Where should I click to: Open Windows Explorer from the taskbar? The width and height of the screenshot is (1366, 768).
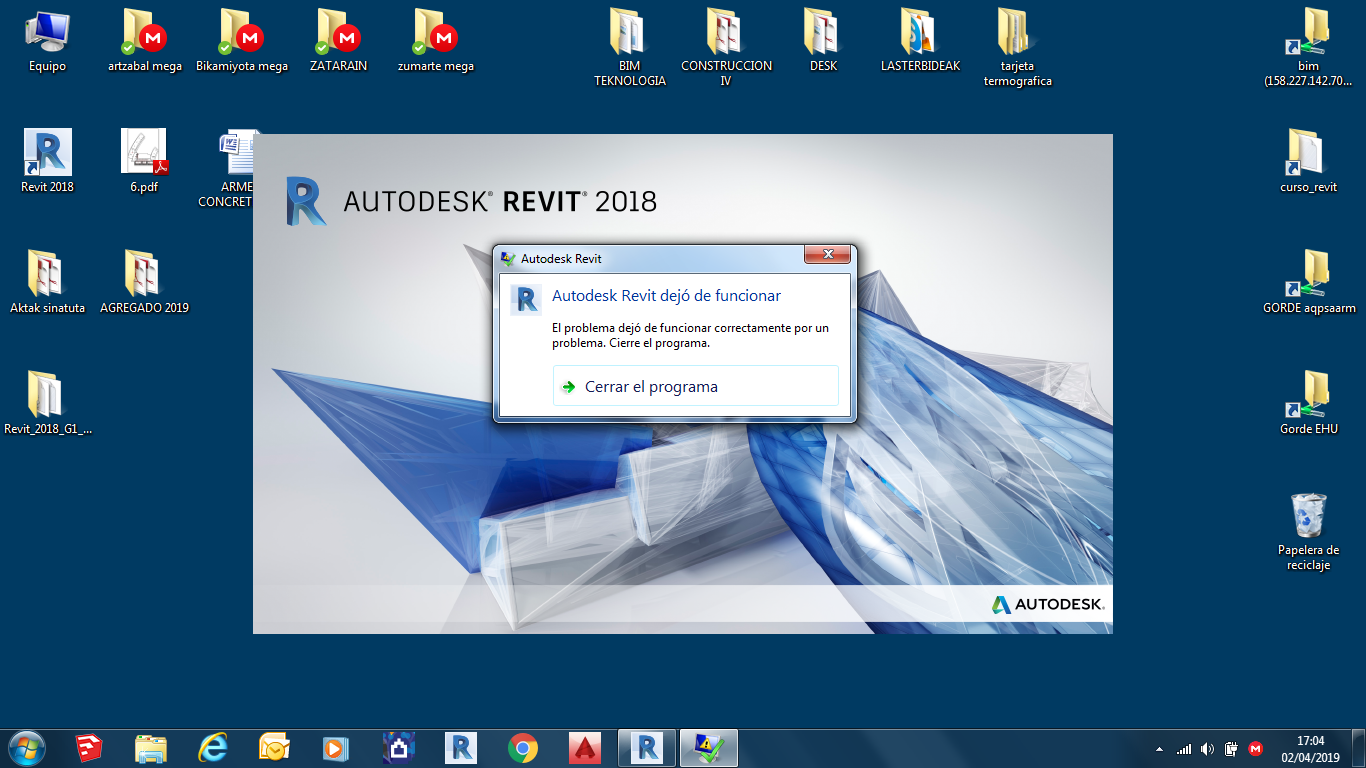click(151, 747)
